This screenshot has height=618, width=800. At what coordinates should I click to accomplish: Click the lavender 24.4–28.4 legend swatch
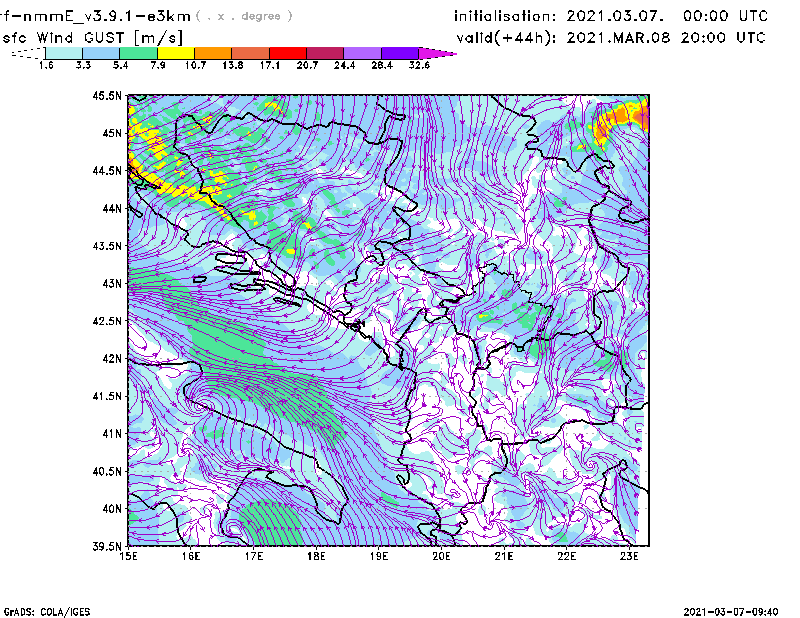tap(362, 53)
